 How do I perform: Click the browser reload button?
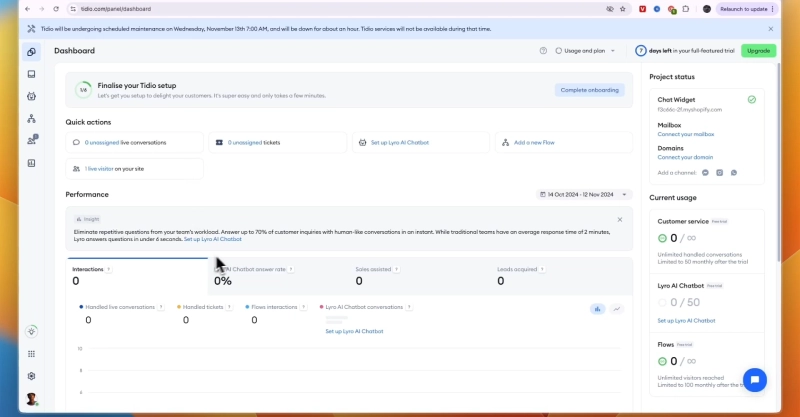tap(56, 9)
